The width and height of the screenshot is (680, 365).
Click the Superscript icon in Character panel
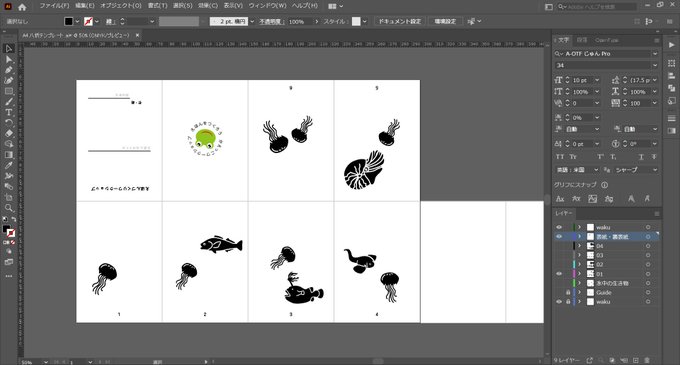(601, 156)
